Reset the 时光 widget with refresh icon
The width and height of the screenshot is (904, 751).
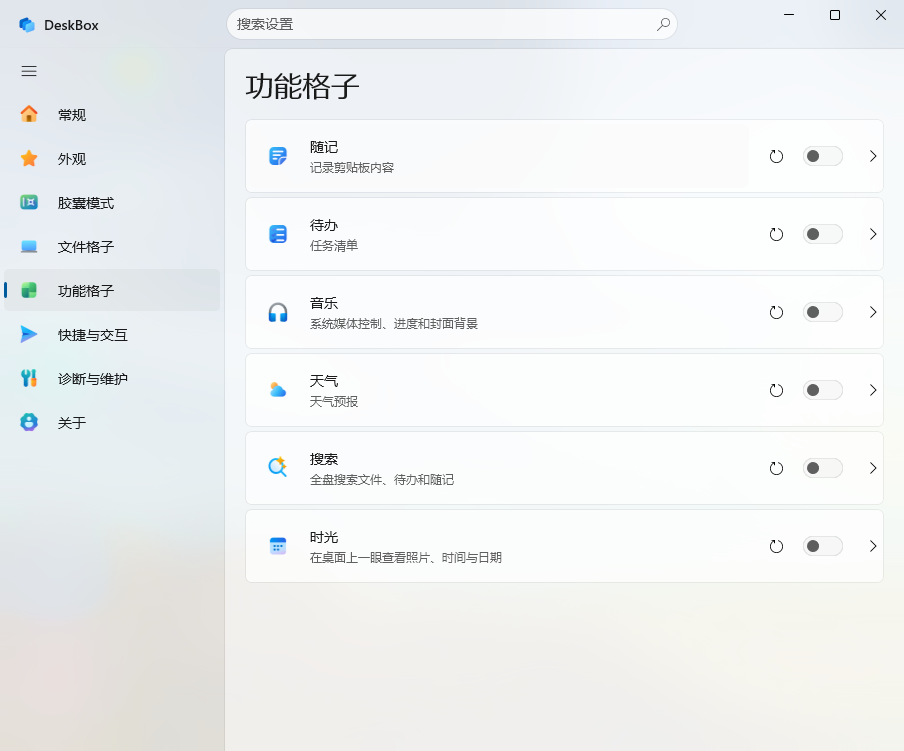pos(777,546)
